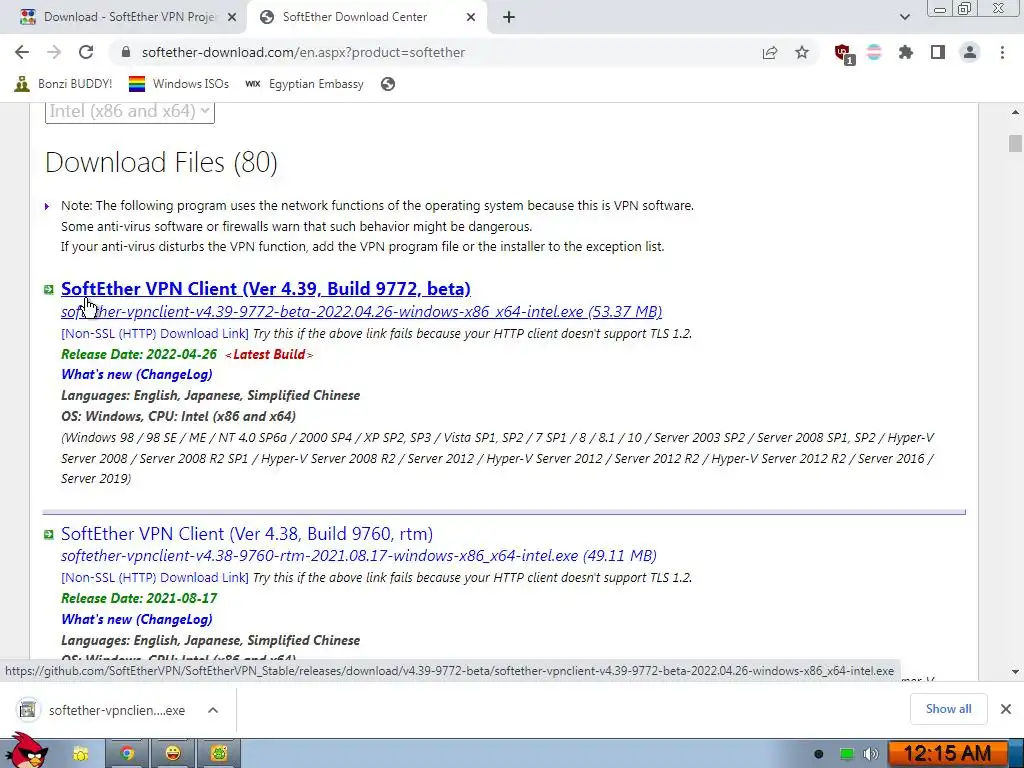Screen dimensions: 1024x768
Task: Open the yellow folder taskbar icon
Action: [80, 754]
